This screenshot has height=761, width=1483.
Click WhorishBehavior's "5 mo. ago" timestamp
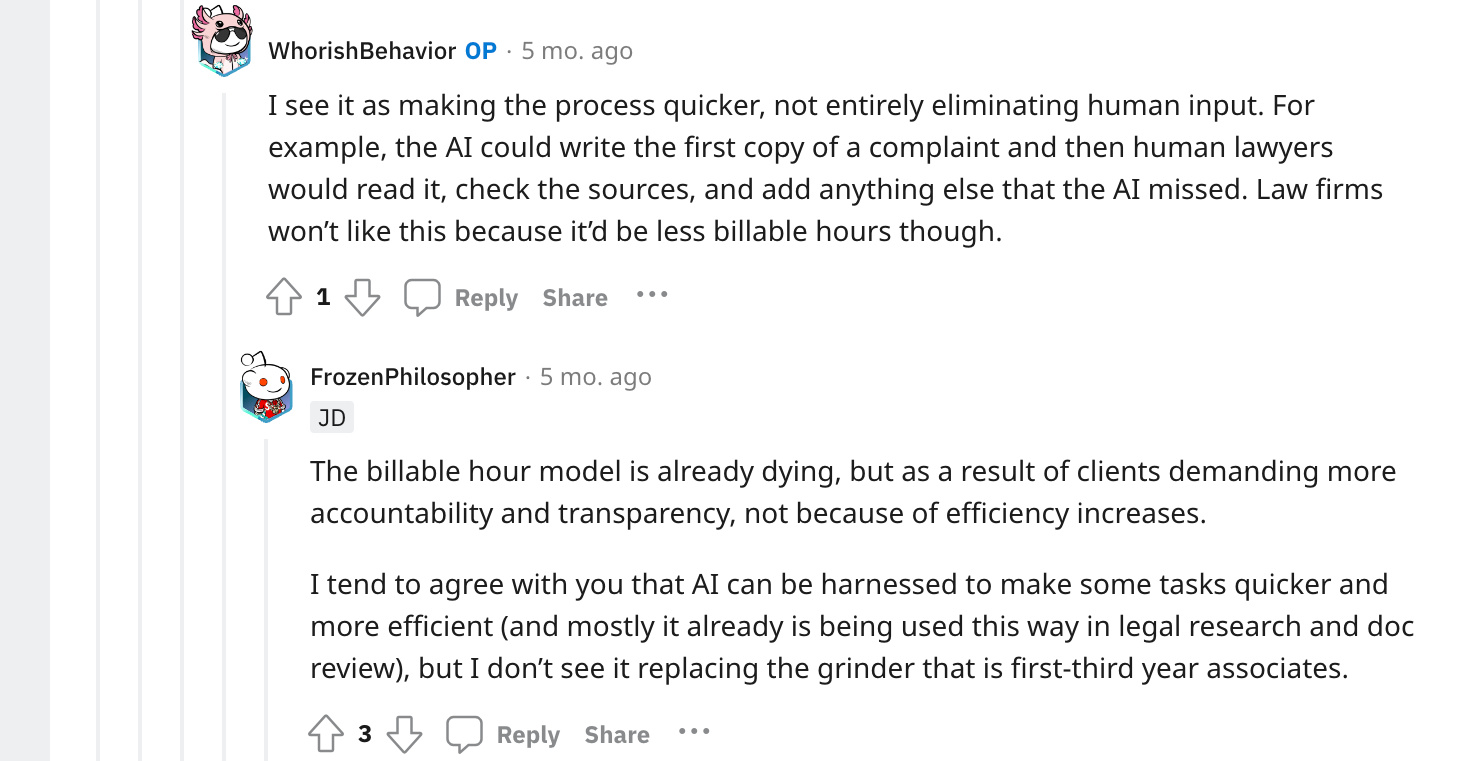577,51
